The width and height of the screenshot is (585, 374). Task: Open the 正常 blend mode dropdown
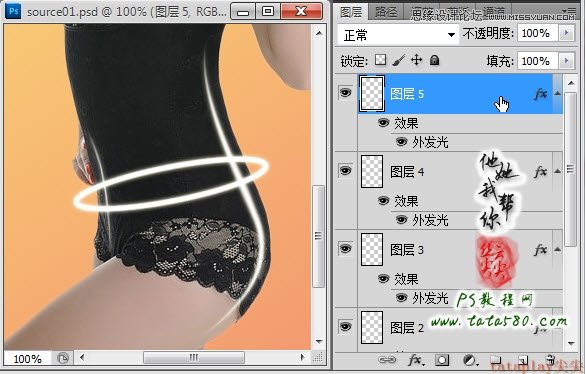[398, 35]
